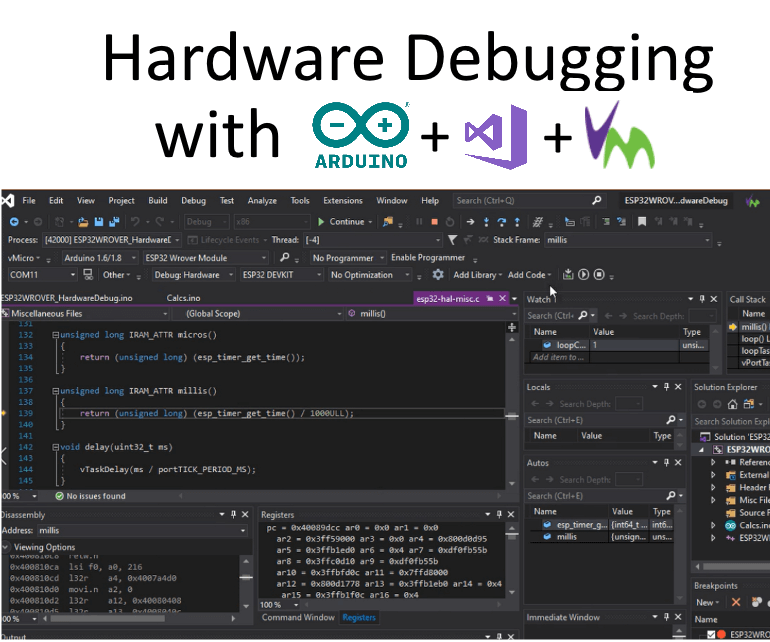Click the Navigate Backward arrow icon

click(14, 222)
